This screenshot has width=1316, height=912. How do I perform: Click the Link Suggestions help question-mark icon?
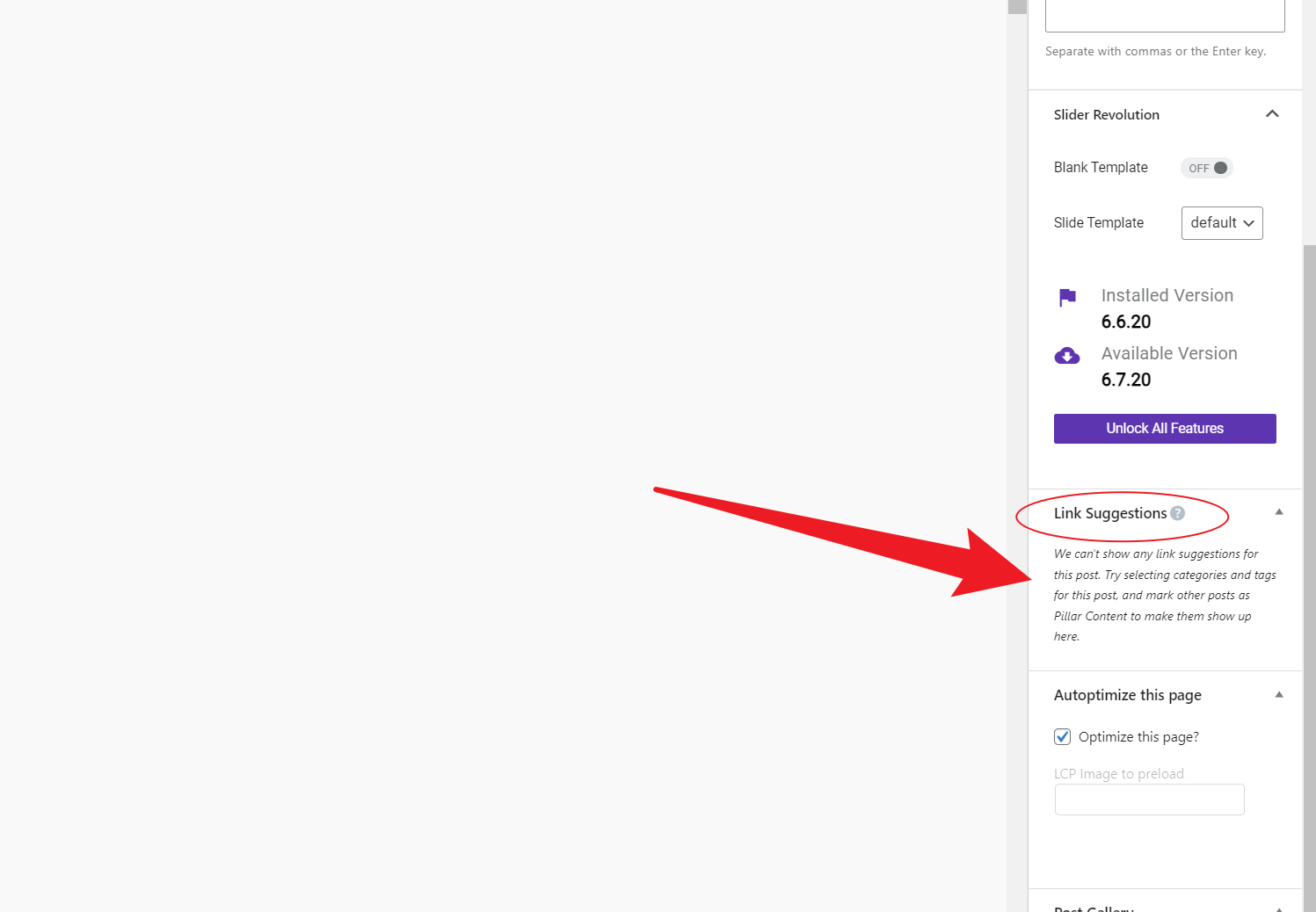coord(1178,513)
